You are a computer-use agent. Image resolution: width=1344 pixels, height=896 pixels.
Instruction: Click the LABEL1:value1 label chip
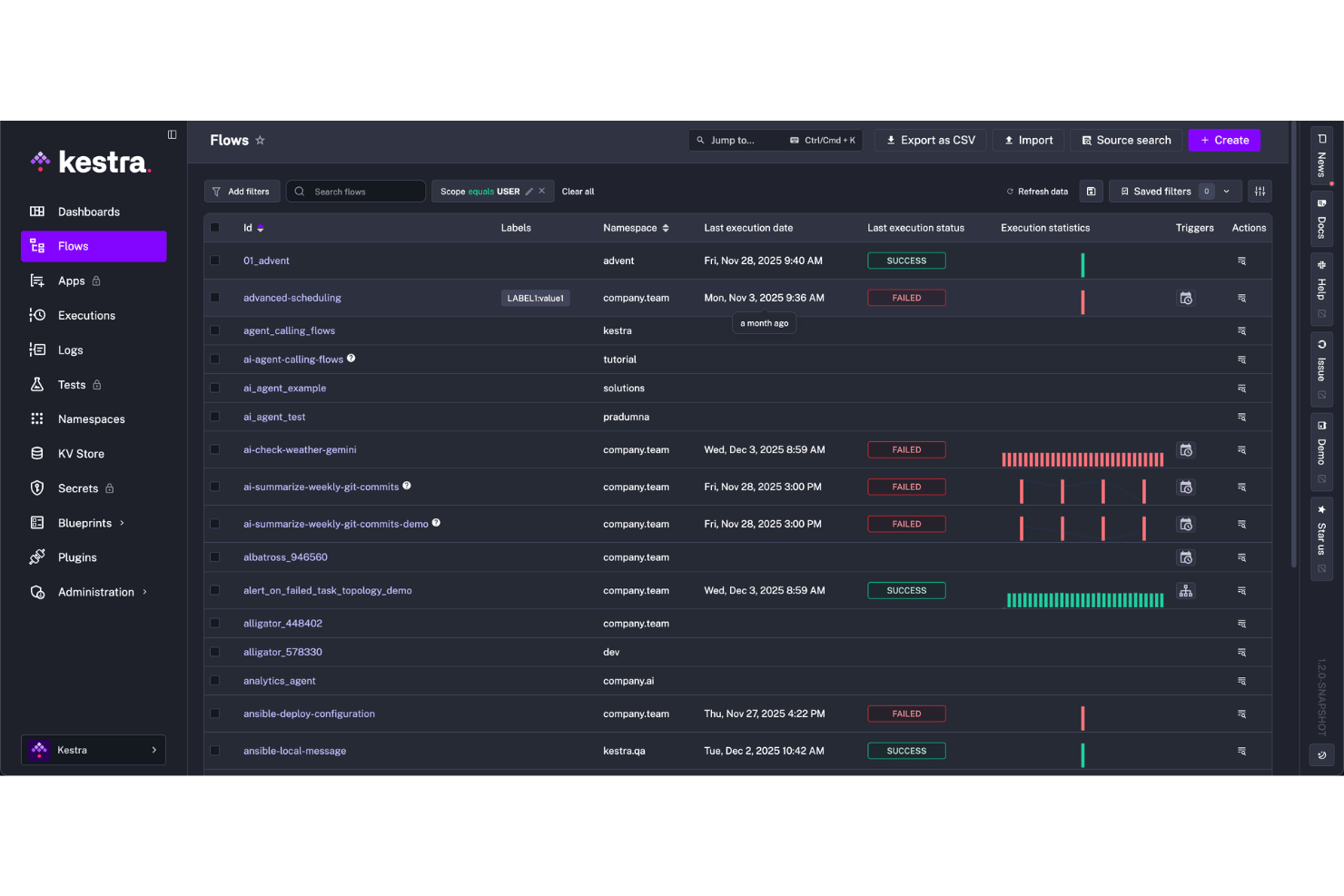[x=536, y=298]
